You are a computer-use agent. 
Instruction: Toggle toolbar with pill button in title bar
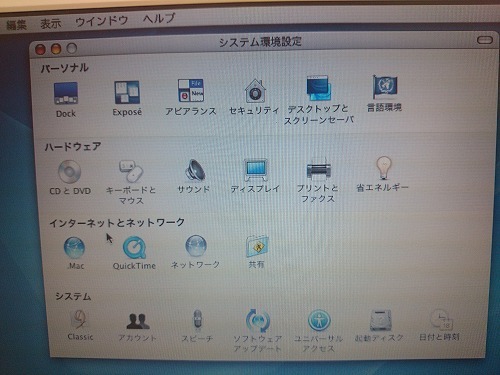point(485,40)
